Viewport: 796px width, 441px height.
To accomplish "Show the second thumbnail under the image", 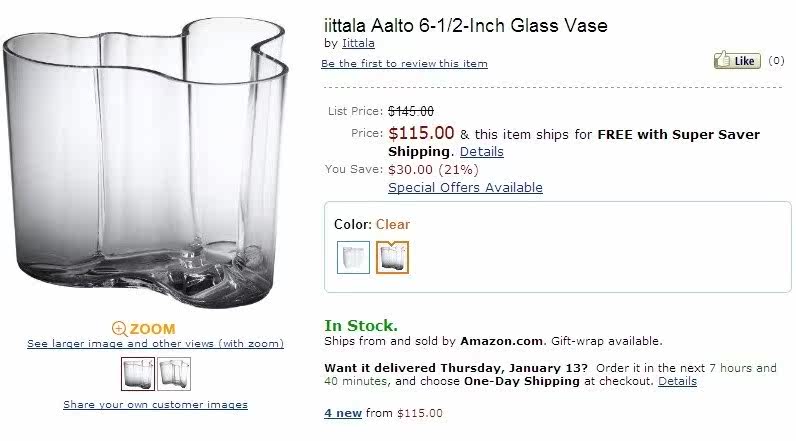I will pos(174,374).
